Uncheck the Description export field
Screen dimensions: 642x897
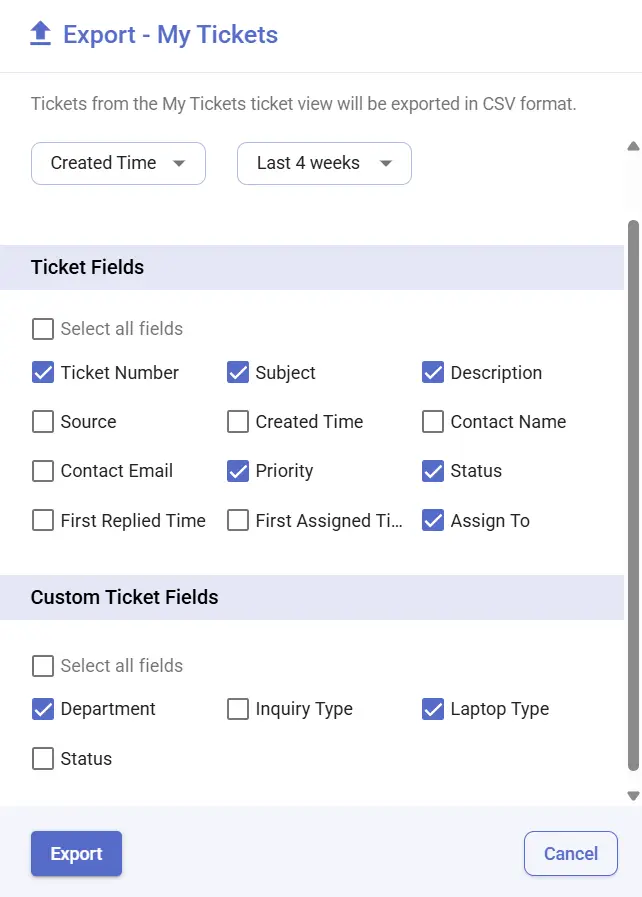pyautogui.click(x=433, y=372)
